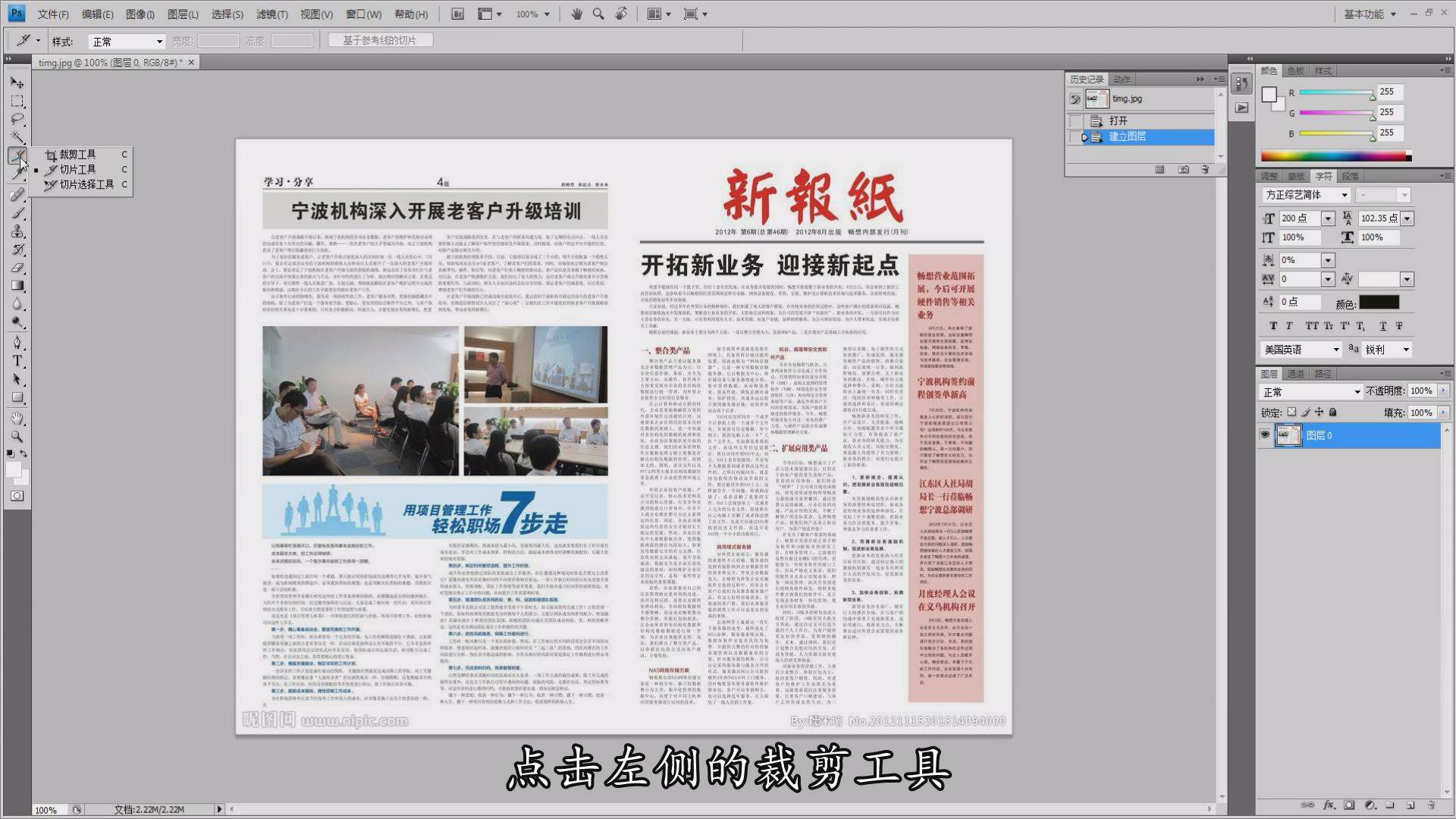Viewport: 1456px width, 819px height.
Task: Open font size dropdown 200 点
Action: point(1327,218)
